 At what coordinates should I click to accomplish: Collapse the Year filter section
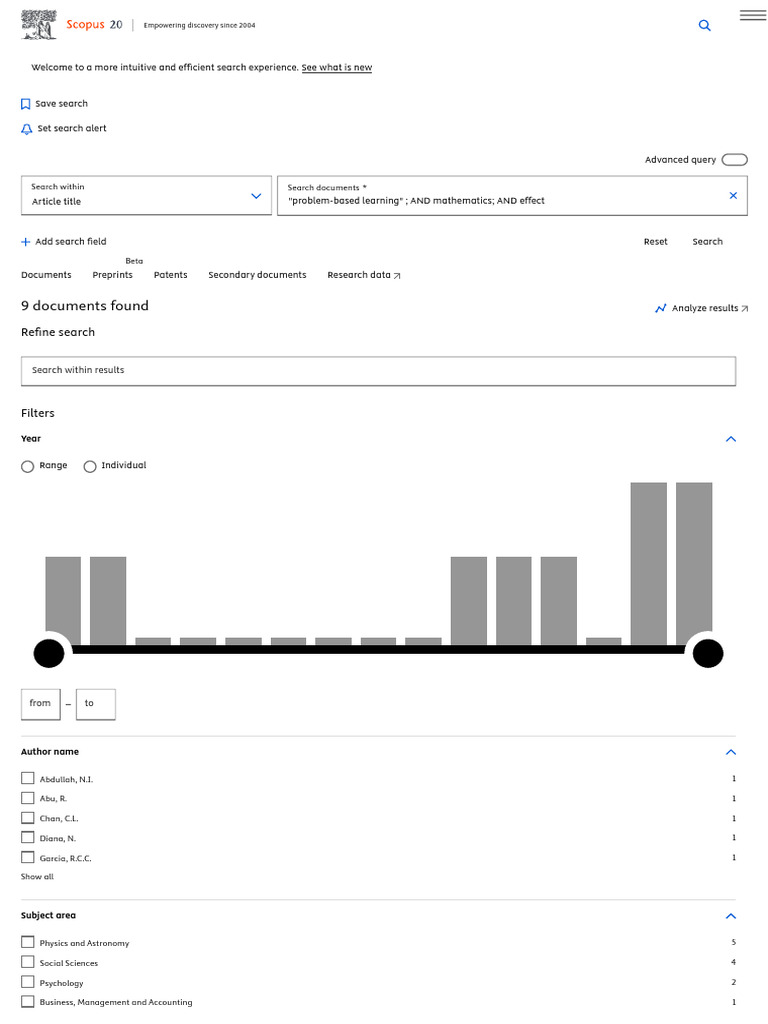point(731,439)
